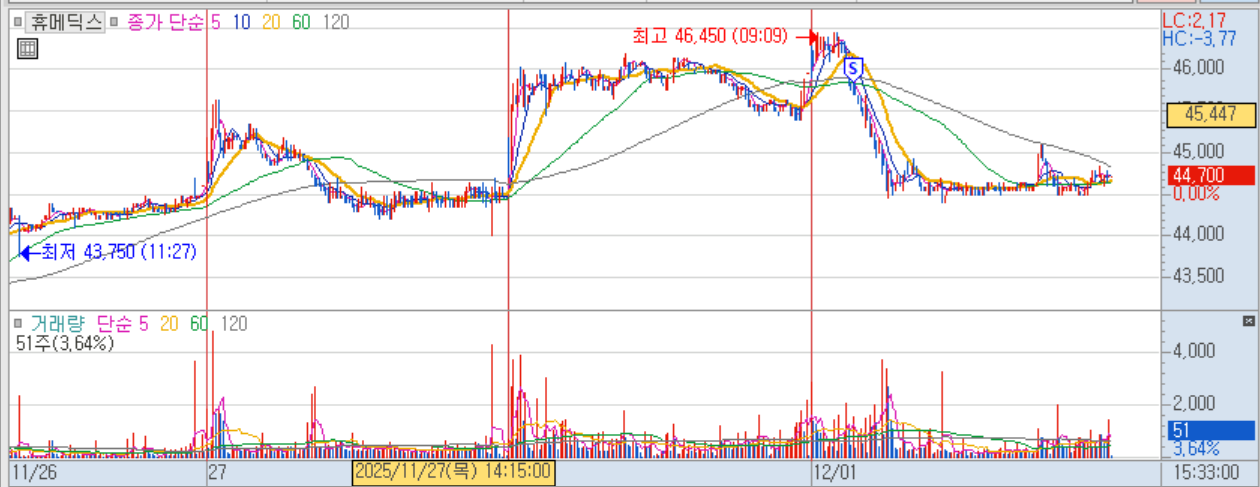Close the volume panel with the x button
This screenshot has height=487, width=1260.
1248,321
